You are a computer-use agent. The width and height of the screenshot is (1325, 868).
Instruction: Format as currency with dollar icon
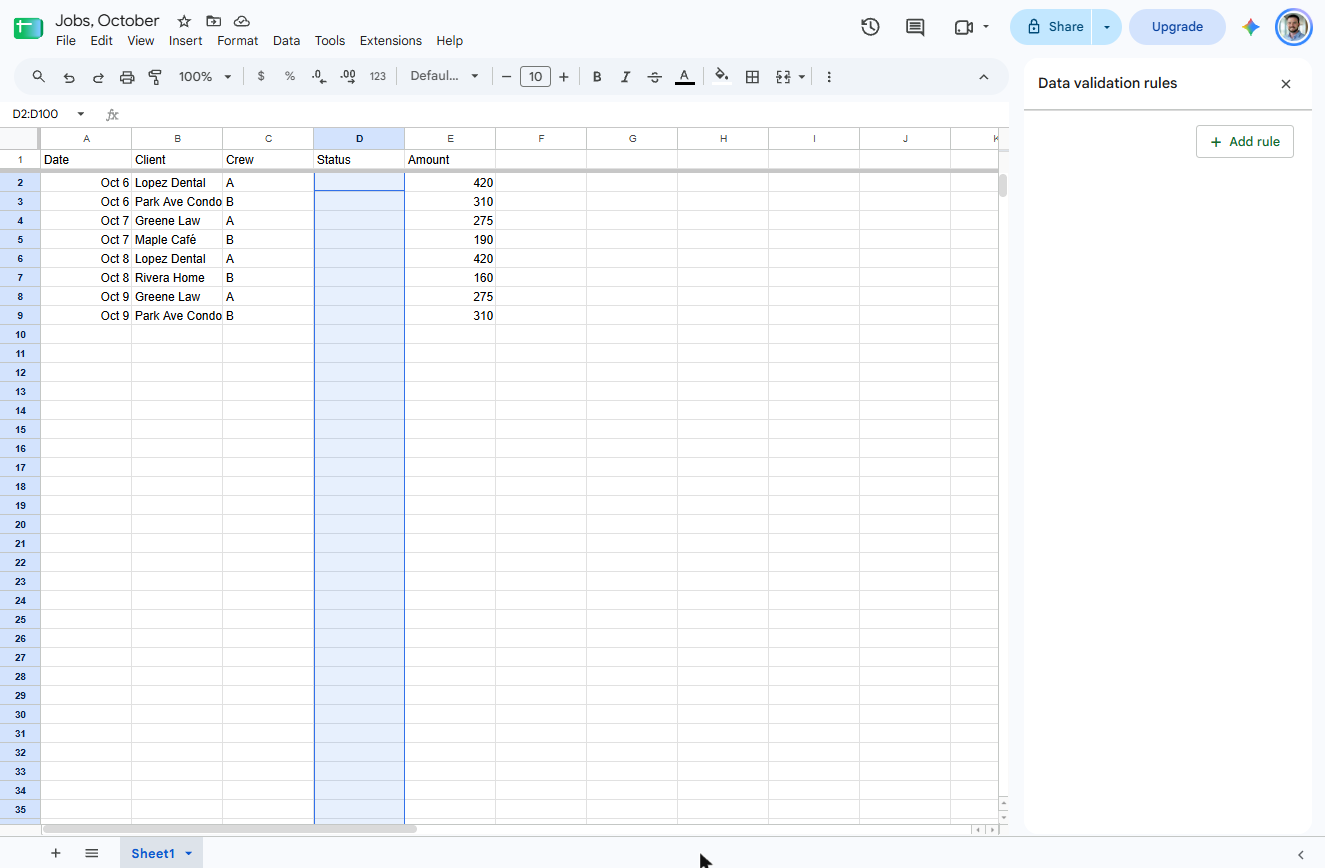[x=261, y=76]
